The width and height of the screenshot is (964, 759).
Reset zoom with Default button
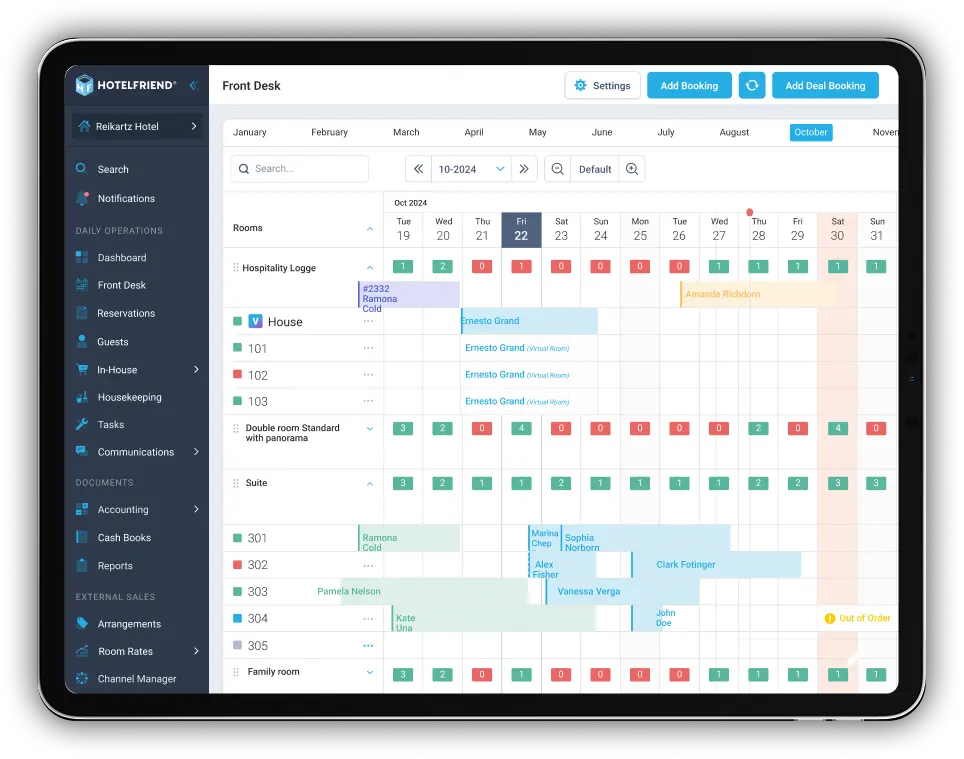(595, 169)
